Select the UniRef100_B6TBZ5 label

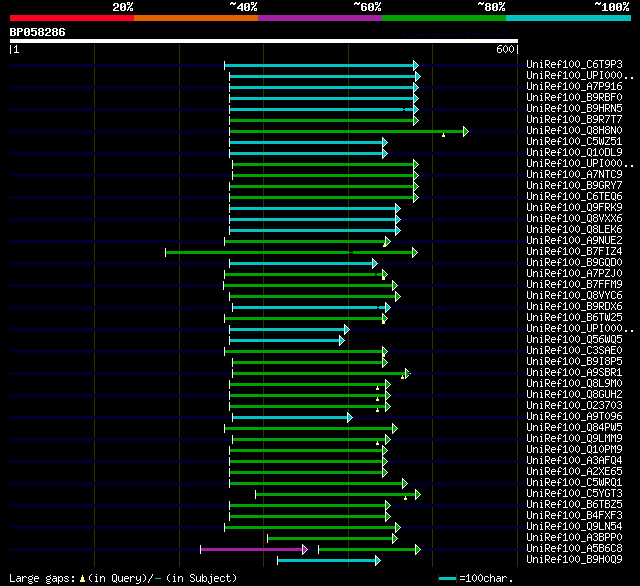574,505
